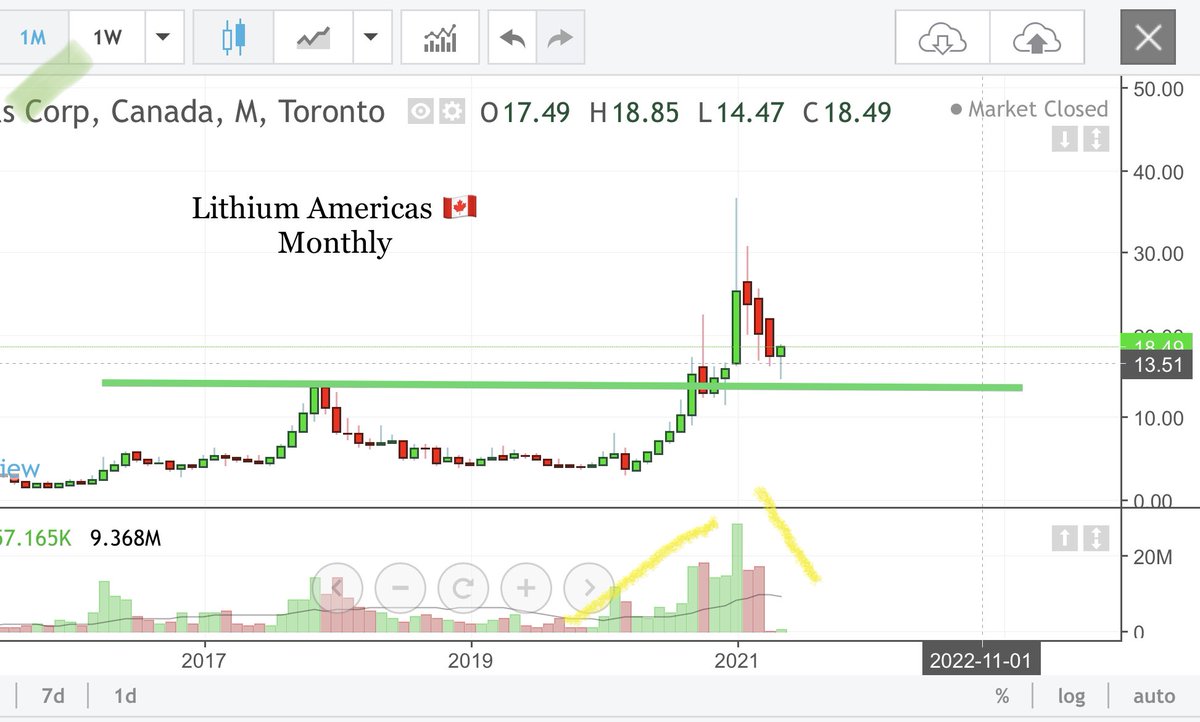Select the 1d interval at bottom left
The width and height of the screenshot is (1200, 722).
[124, 695]
